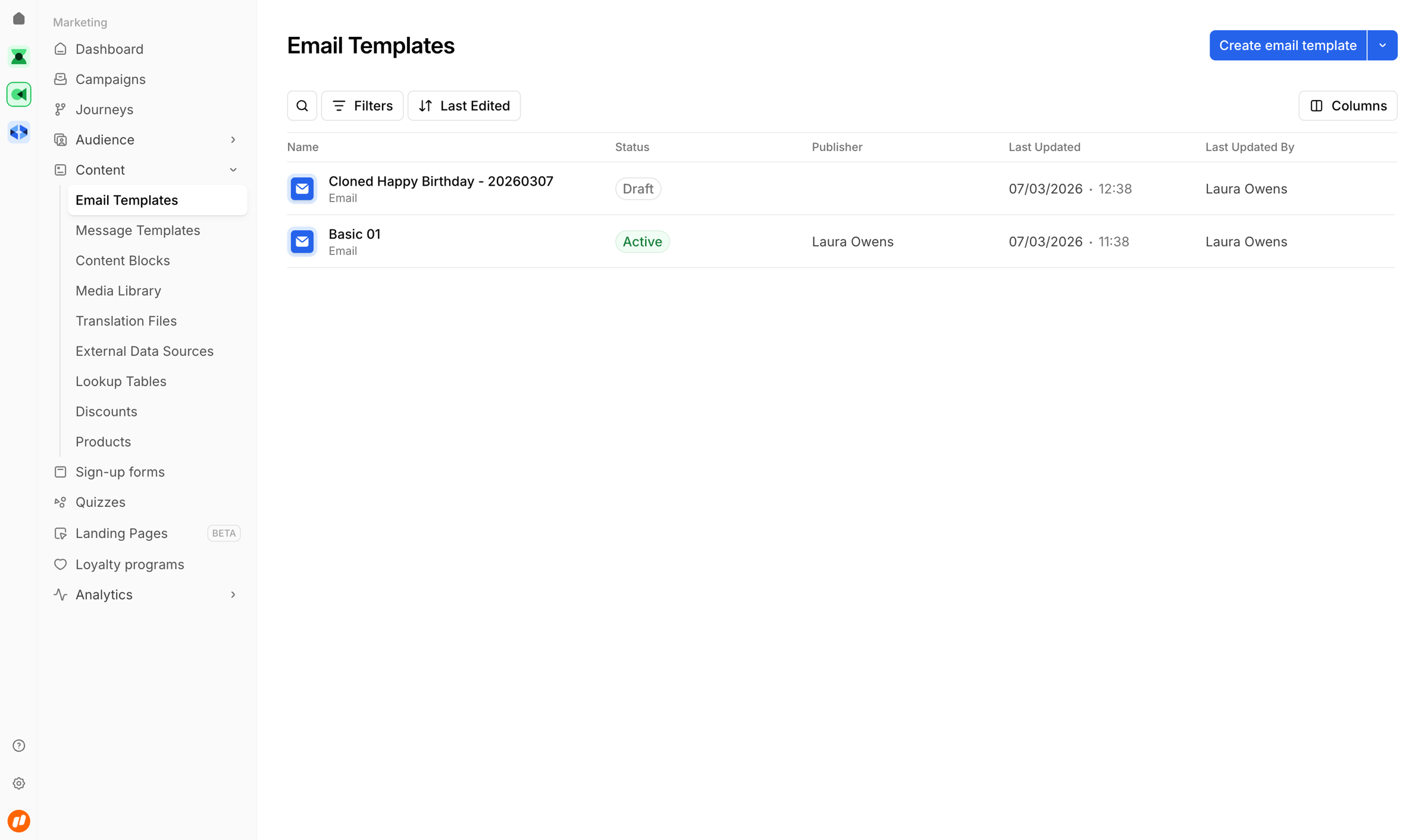This screenshot has width=1428, height=840.
Task: Open the Basic 01 template
Action: click(x=355, y=234)
